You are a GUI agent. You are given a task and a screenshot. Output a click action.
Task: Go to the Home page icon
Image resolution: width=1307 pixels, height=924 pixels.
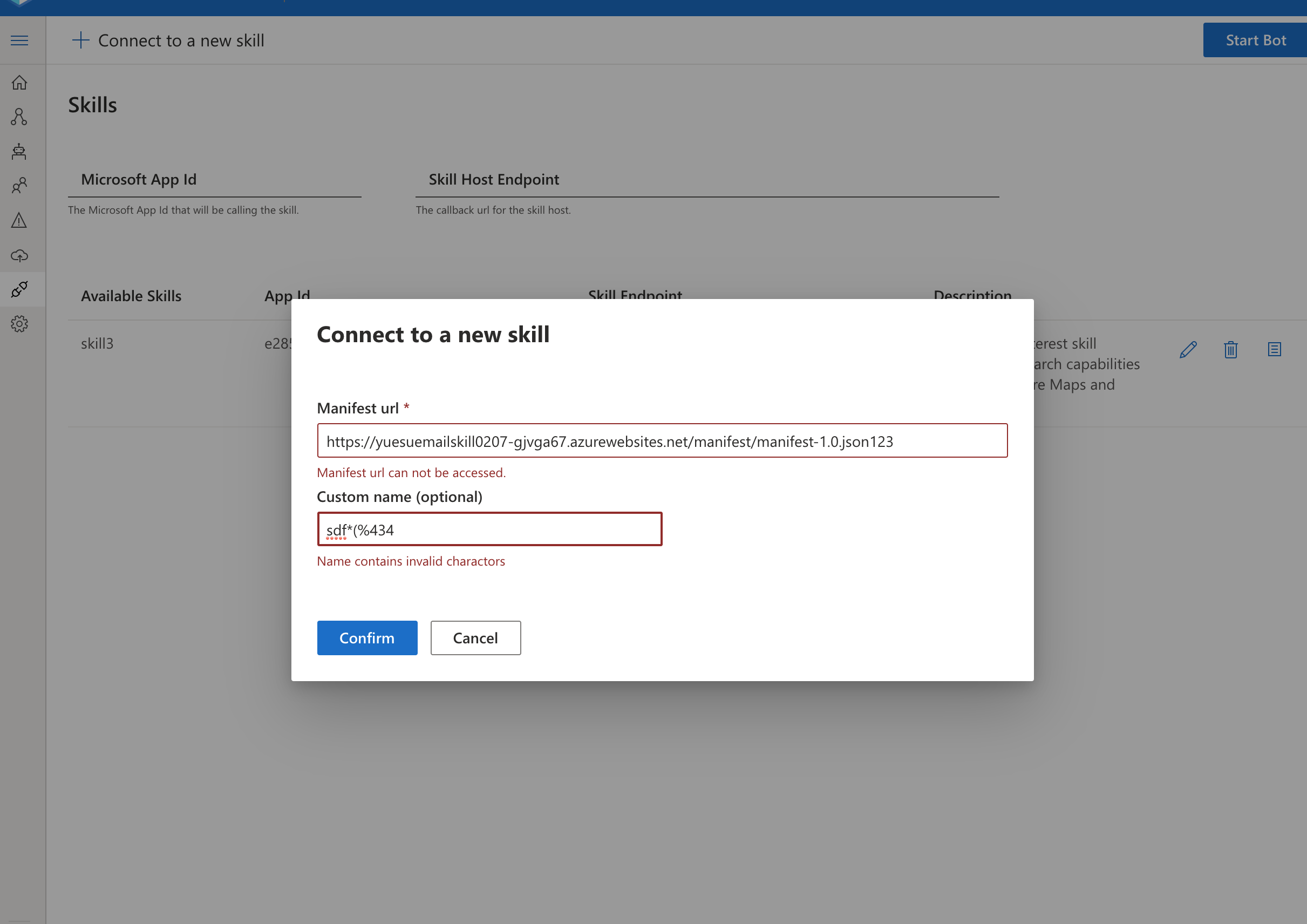coord(19,83)
